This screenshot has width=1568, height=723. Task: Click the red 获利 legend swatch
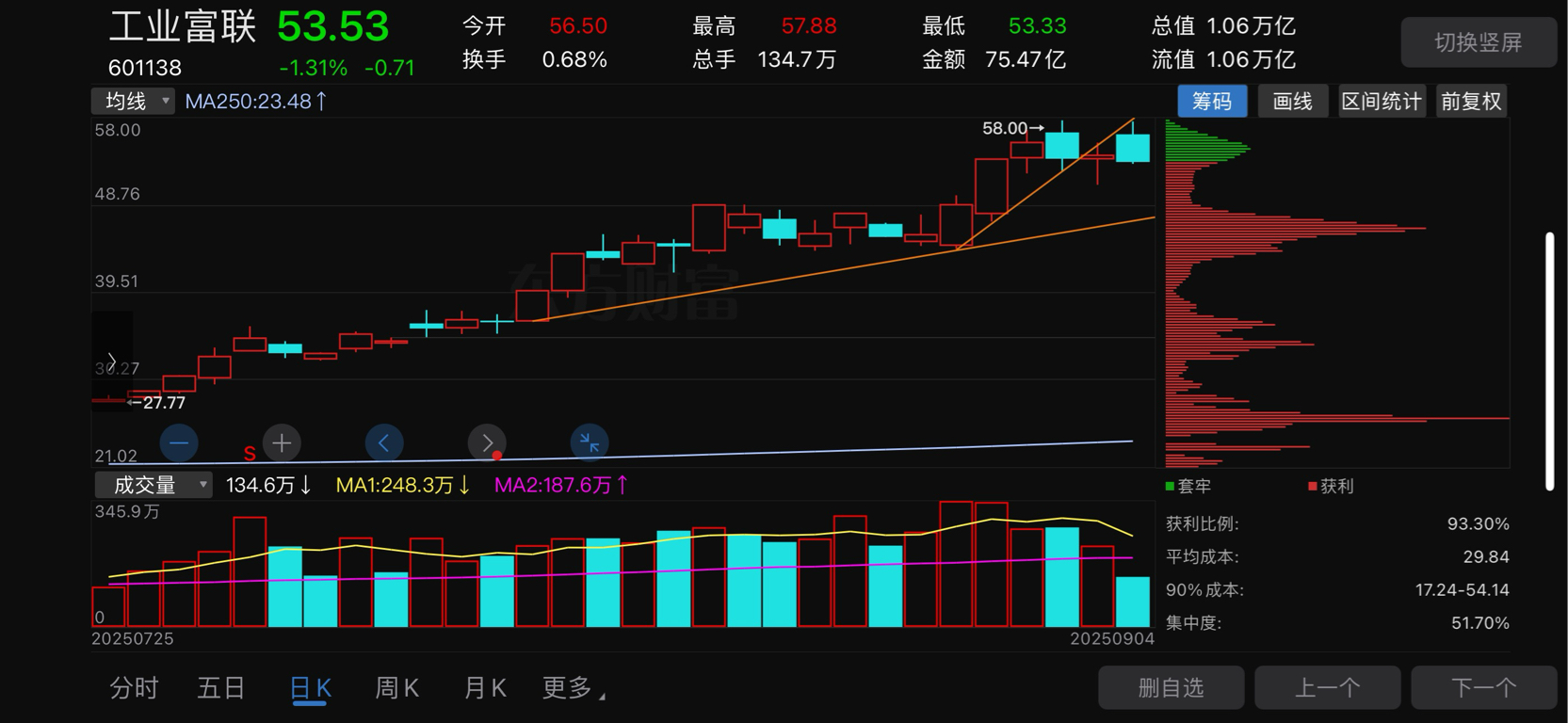click(1312, 486)
